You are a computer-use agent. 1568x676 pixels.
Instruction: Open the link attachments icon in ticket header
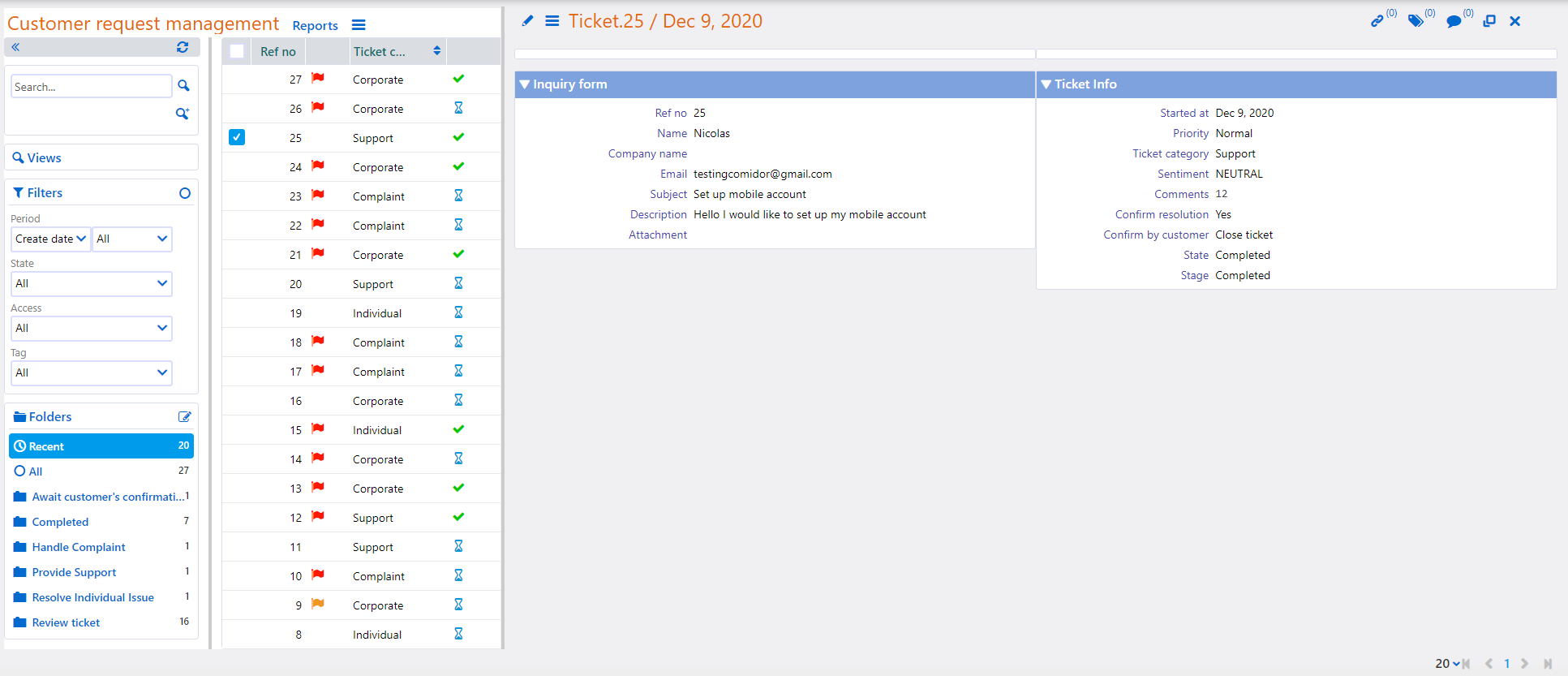1377,21
